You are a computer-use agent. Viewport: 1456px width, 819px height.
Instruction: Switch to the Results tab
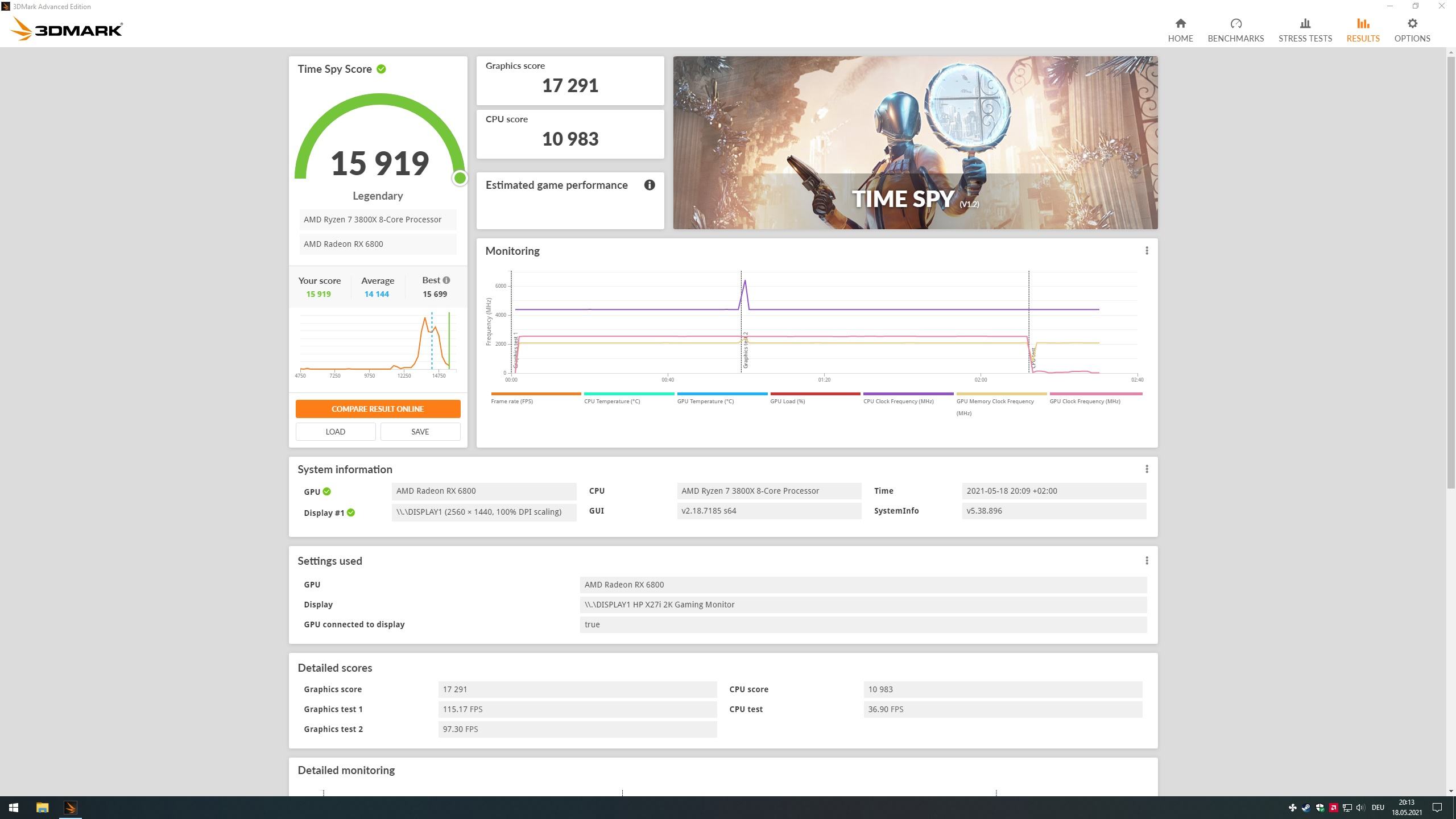(1363, 30)
